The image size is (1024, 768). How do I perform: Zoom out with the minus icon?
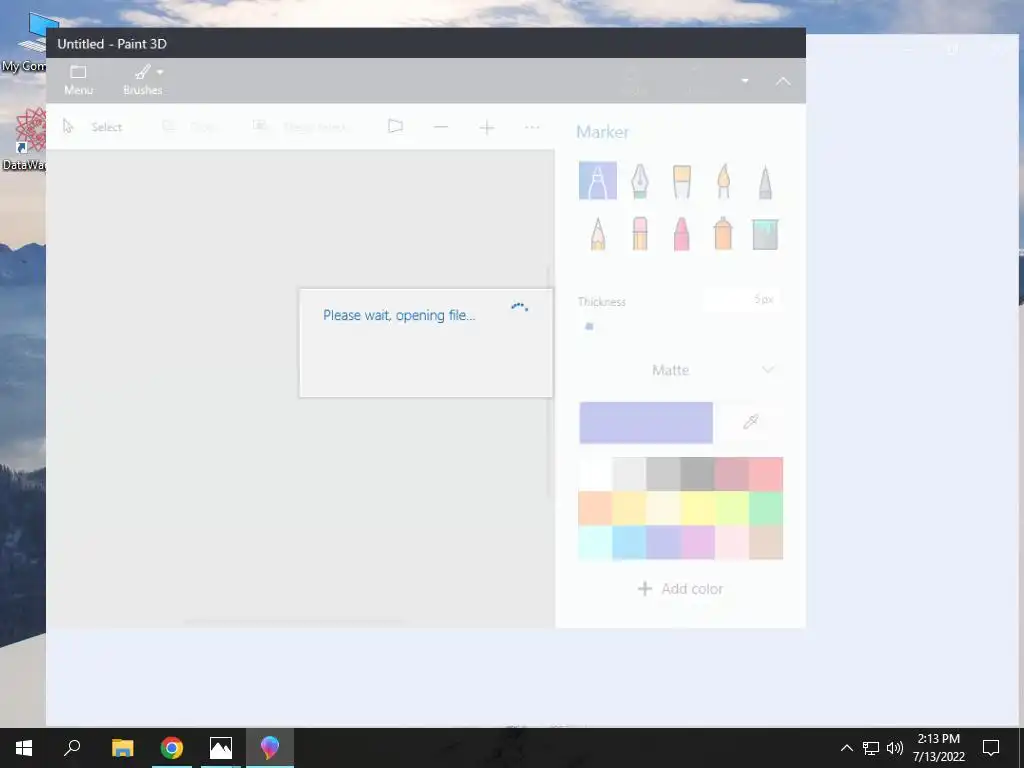pyautogui.click(x=441, y=127)
